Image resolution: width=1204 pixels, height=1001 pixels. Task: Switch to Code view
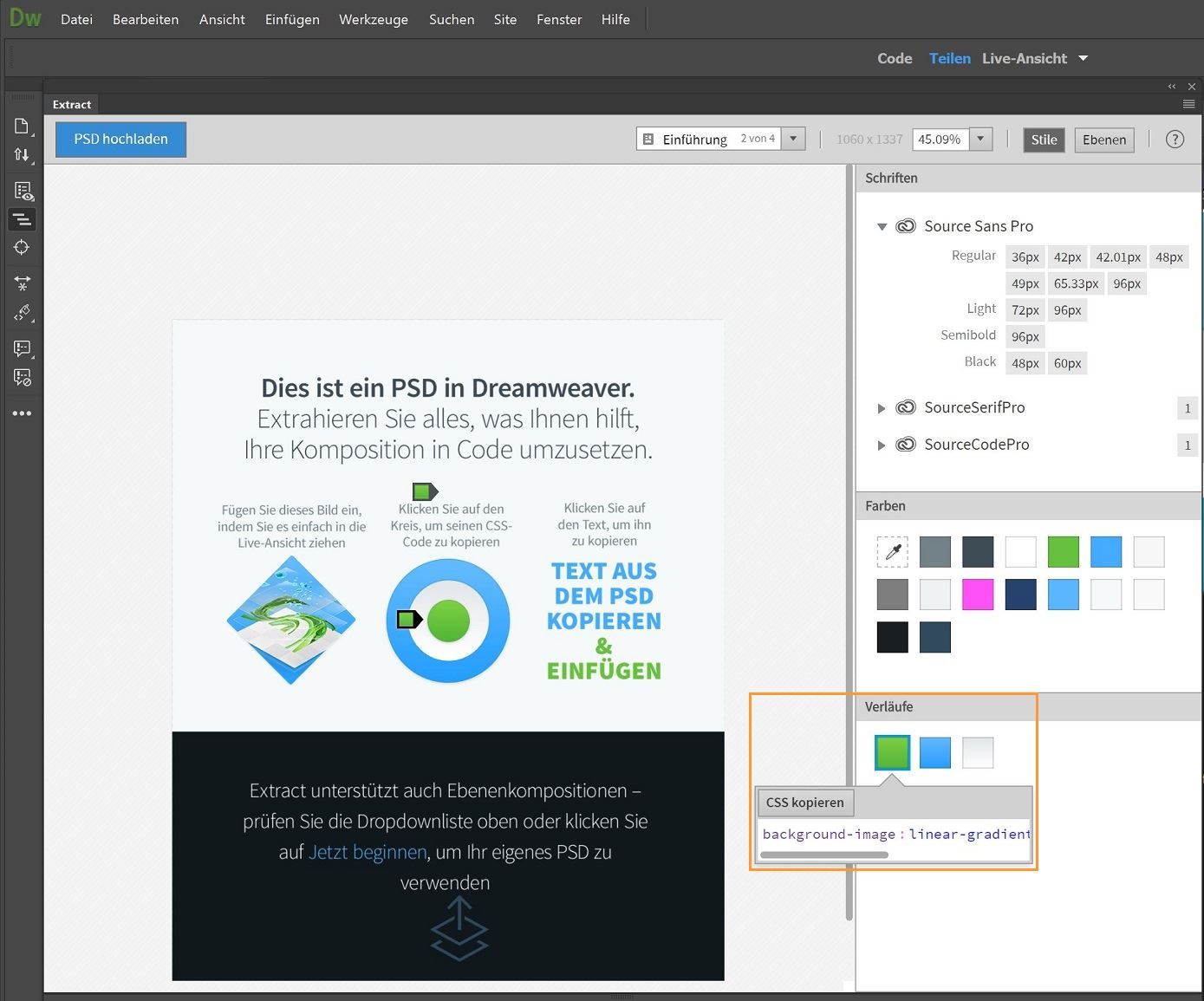click(895, 58)
